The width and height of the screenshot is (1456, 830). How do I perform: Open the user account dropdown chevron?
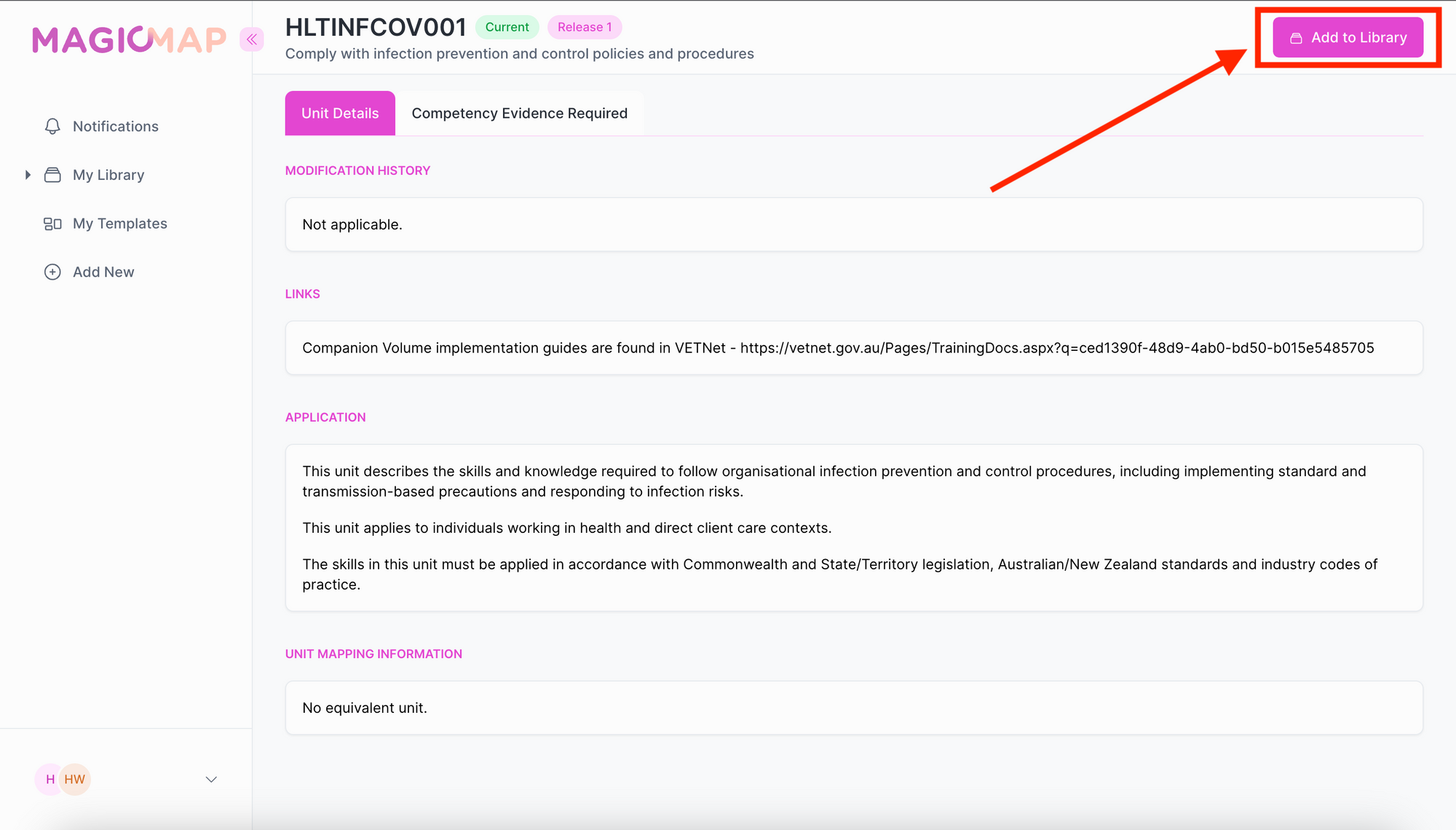coord(211,779)
